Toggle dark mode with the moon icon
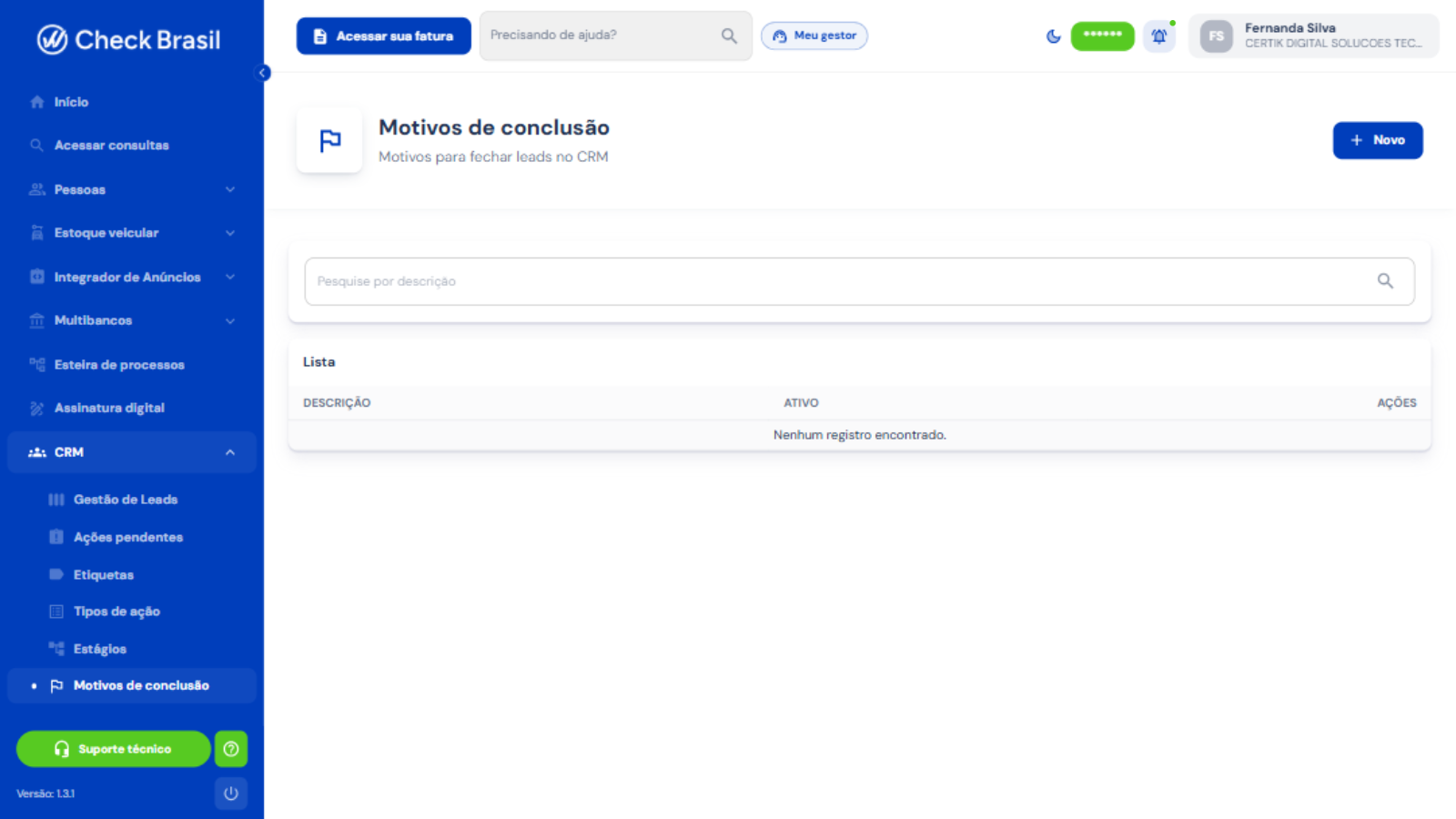 (x=1054, y=36)
